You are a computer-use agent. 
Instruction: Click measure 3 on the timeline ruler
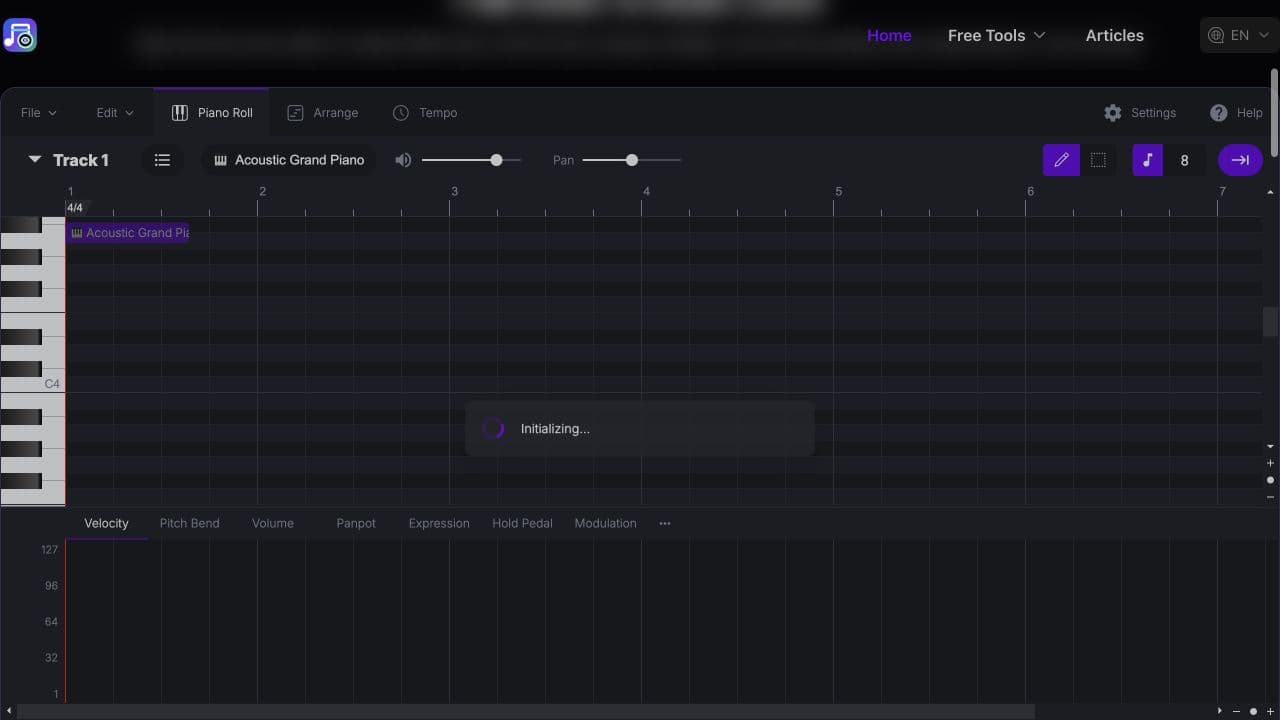tap(454, 191)
